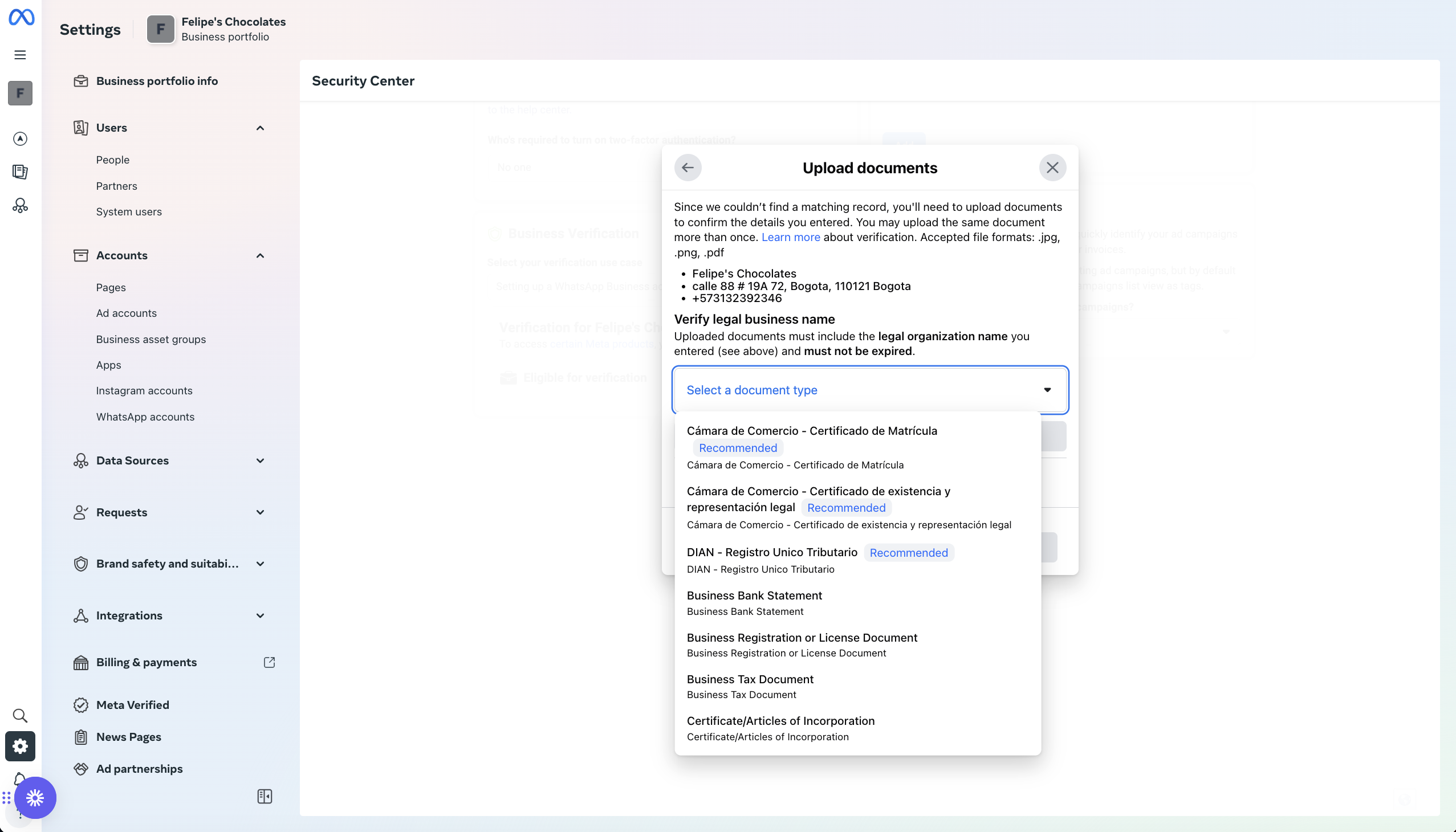Click the purple snowflake assistant button
This screenshot has width=1456, height=832.
[35, 798]
